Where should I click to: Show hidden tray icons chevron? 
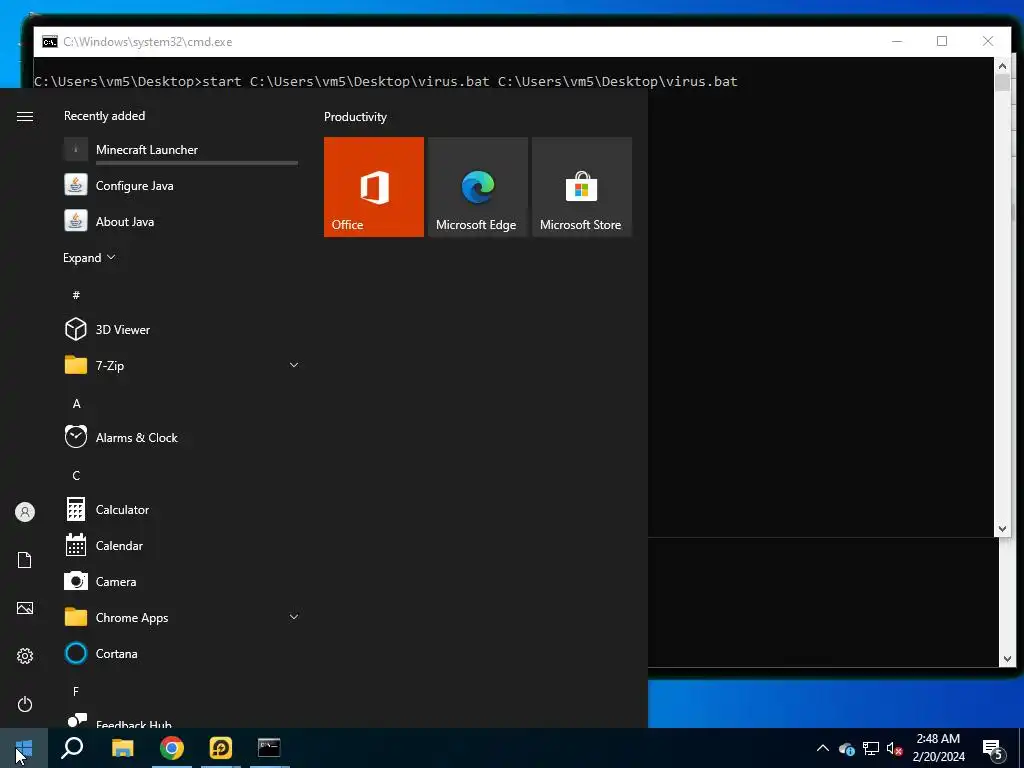click(x=823, y=748)
